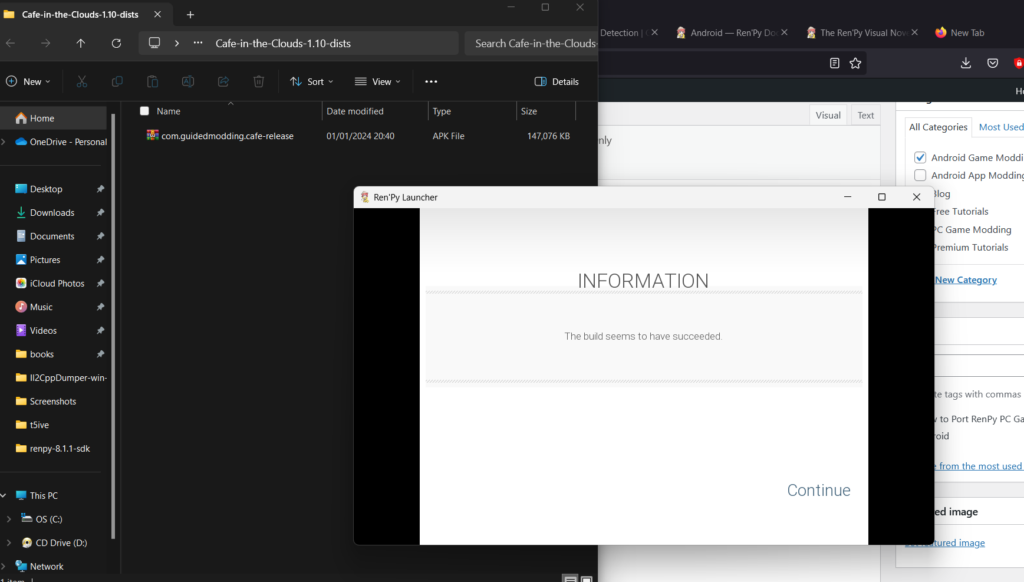Close the Detection browser tab
The width and height of the screenshot is (1024, 582).
pyautogui.click(x=654, y=32)
